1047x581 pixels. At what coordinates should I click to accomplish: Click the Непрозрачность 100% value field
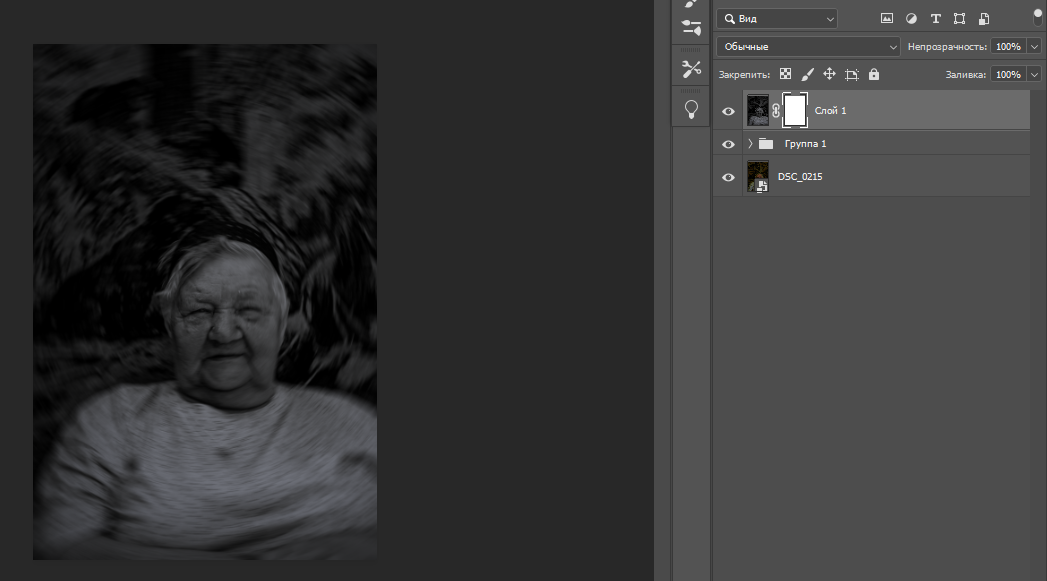pyautogui.click(x=1008, y=47)
